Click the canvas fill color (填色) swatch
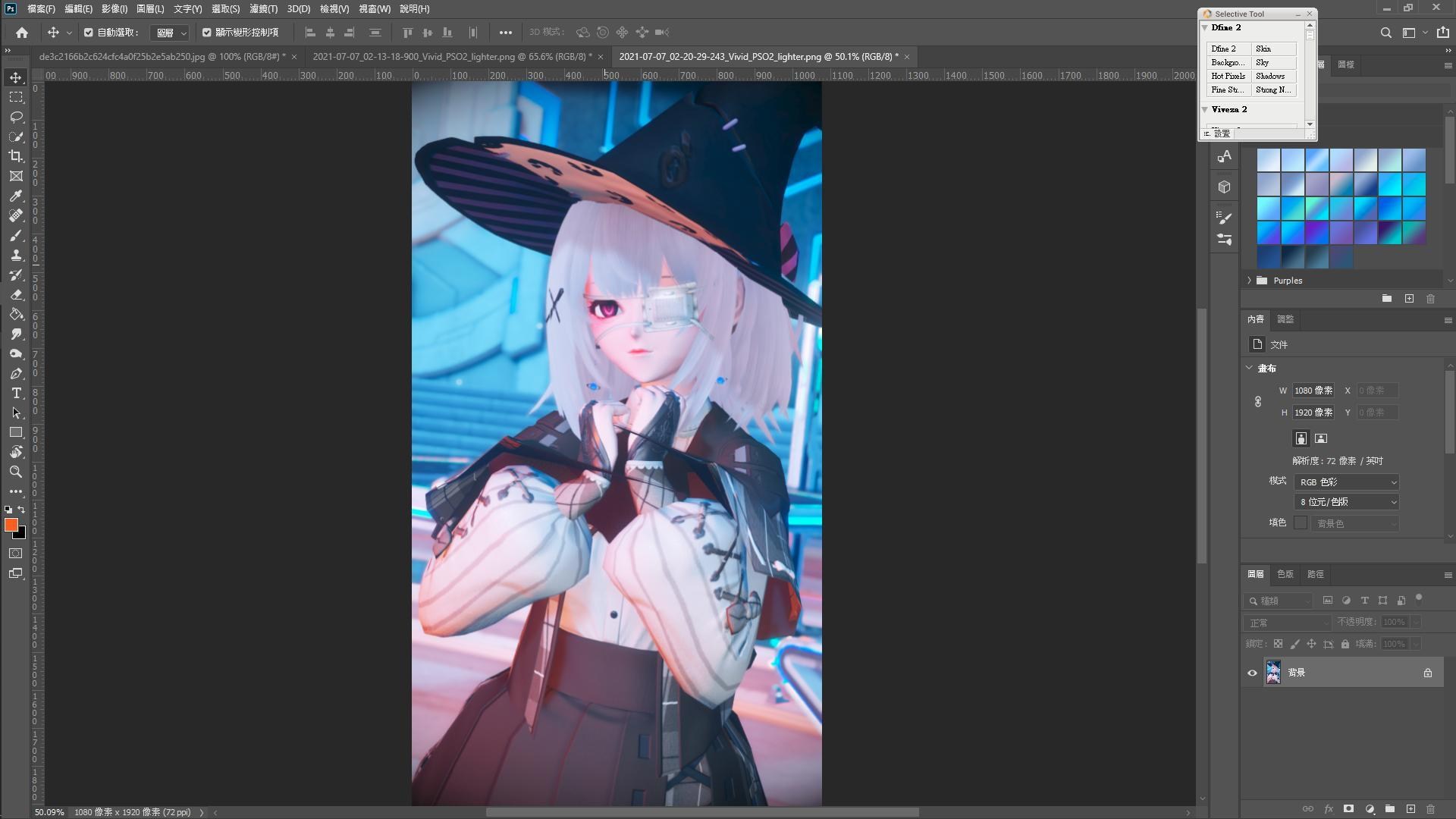 (1301, 523)
